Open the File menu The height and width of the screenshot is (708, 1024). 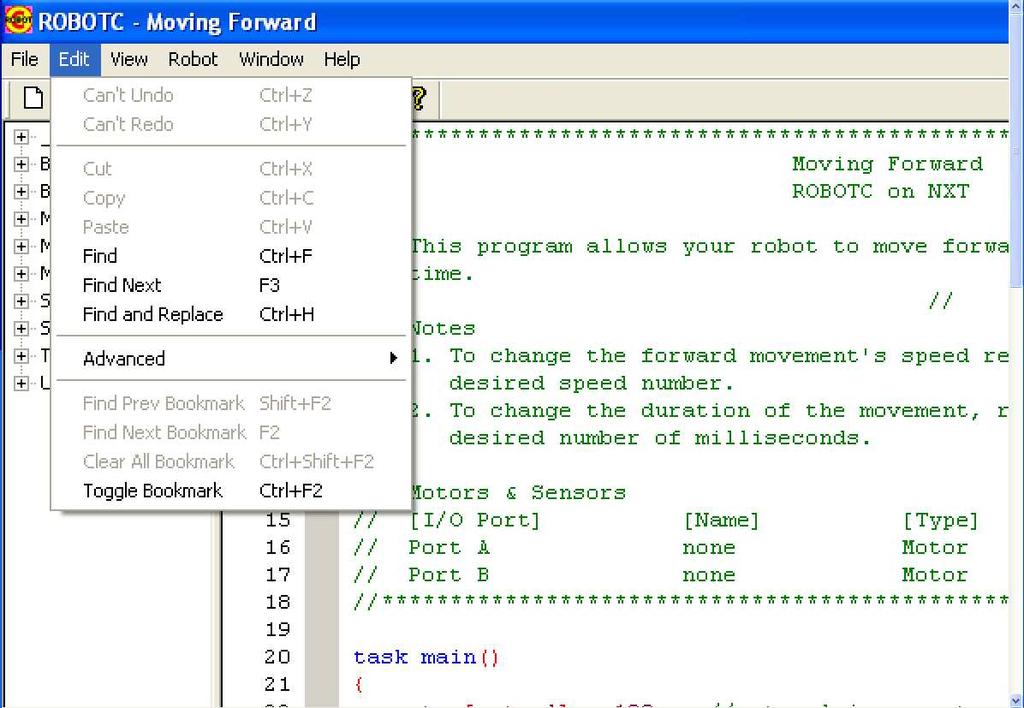pyautogui.click(x=25, y=59)
